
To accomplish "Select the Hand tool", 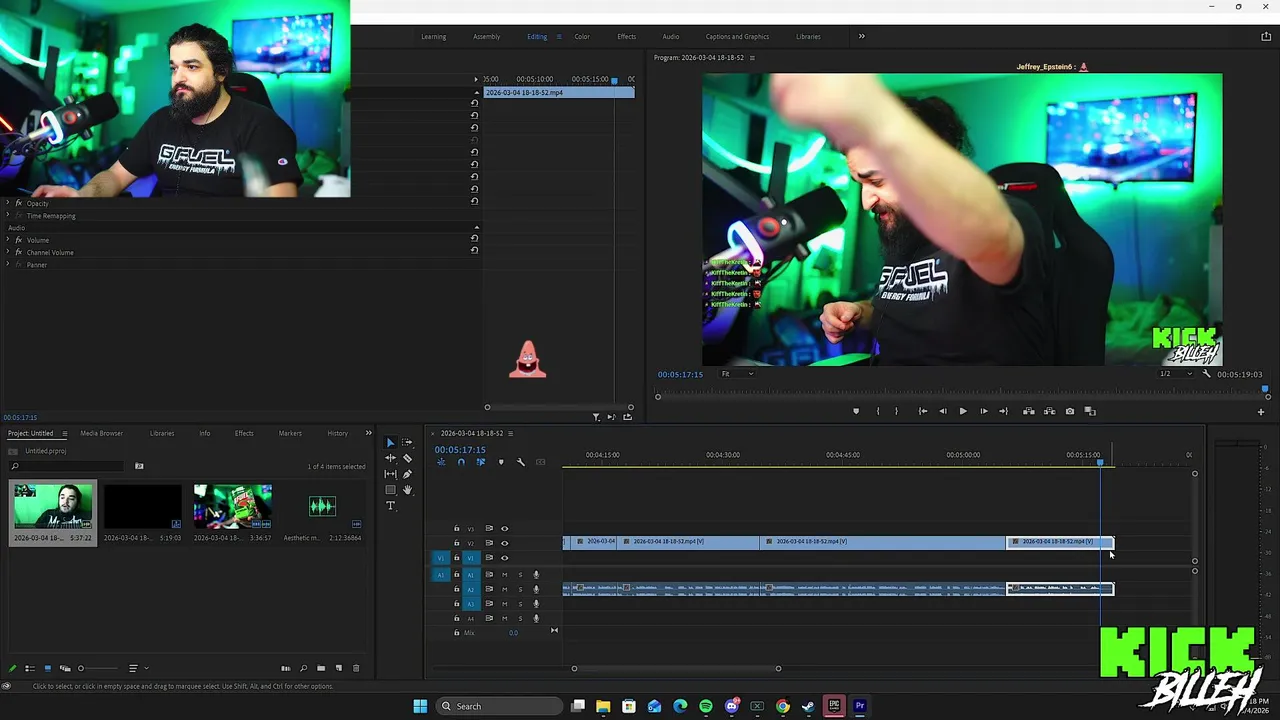I will pos(407,490).
